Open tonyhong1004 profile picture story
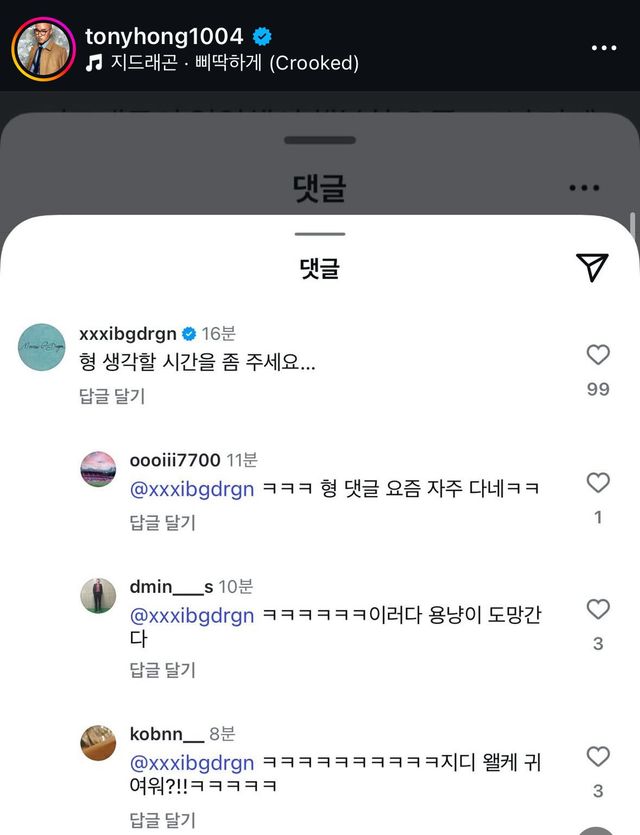Image resolution: width=640 pixels, height=835 pixels. pos(44,48)
